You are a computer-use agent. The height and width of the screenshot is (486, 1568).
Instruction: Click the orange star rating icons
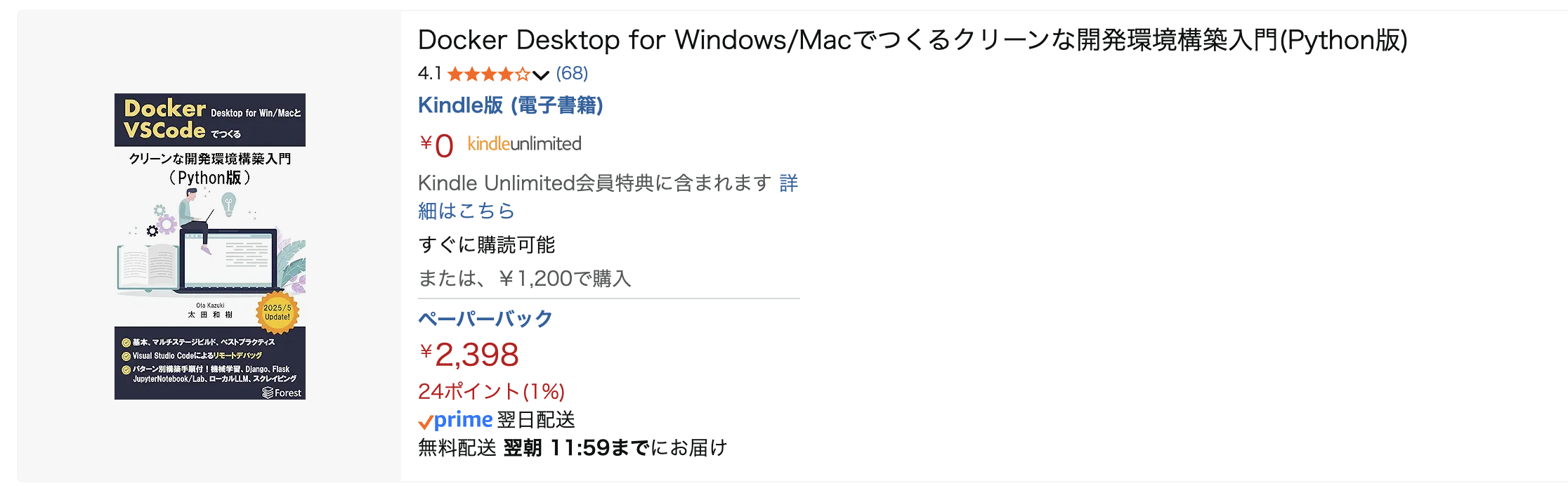[488, 74]
